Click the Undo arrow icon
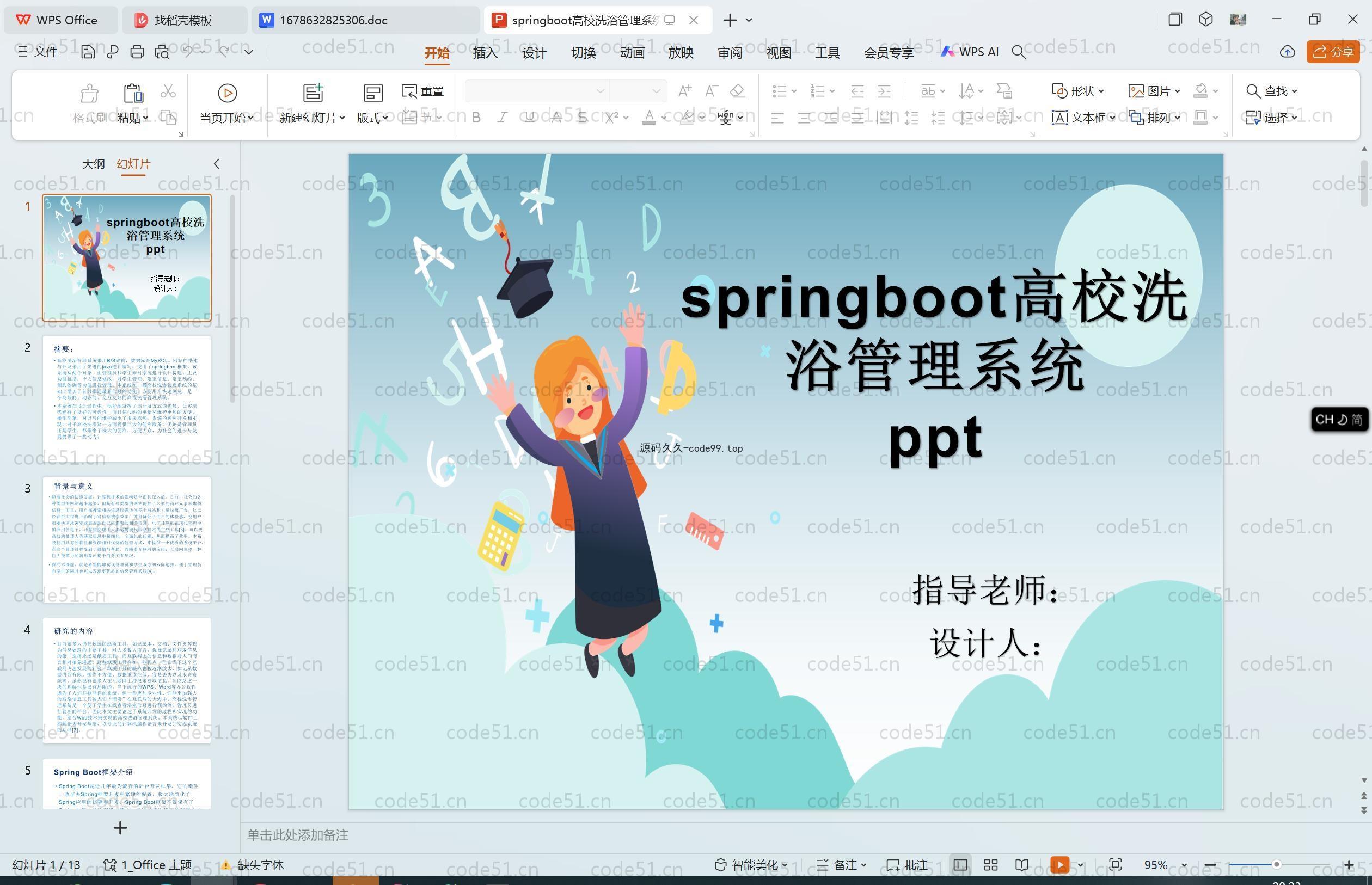The width and height of the screenshot is (1372, 885). (187, 52)
